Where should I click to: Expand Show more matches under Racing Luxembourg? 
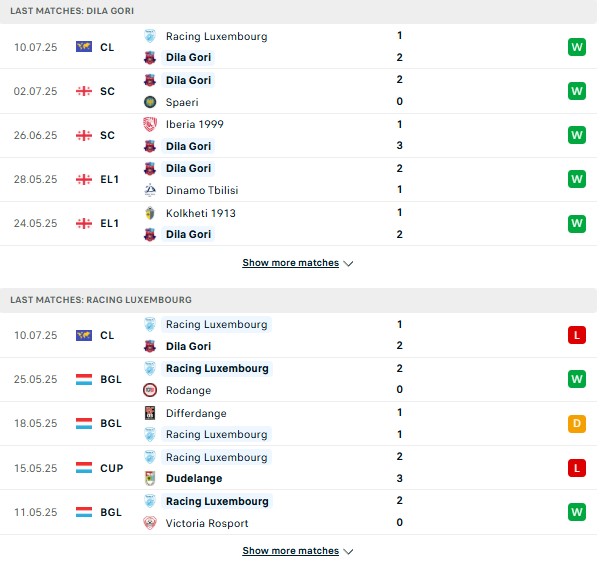291,551
